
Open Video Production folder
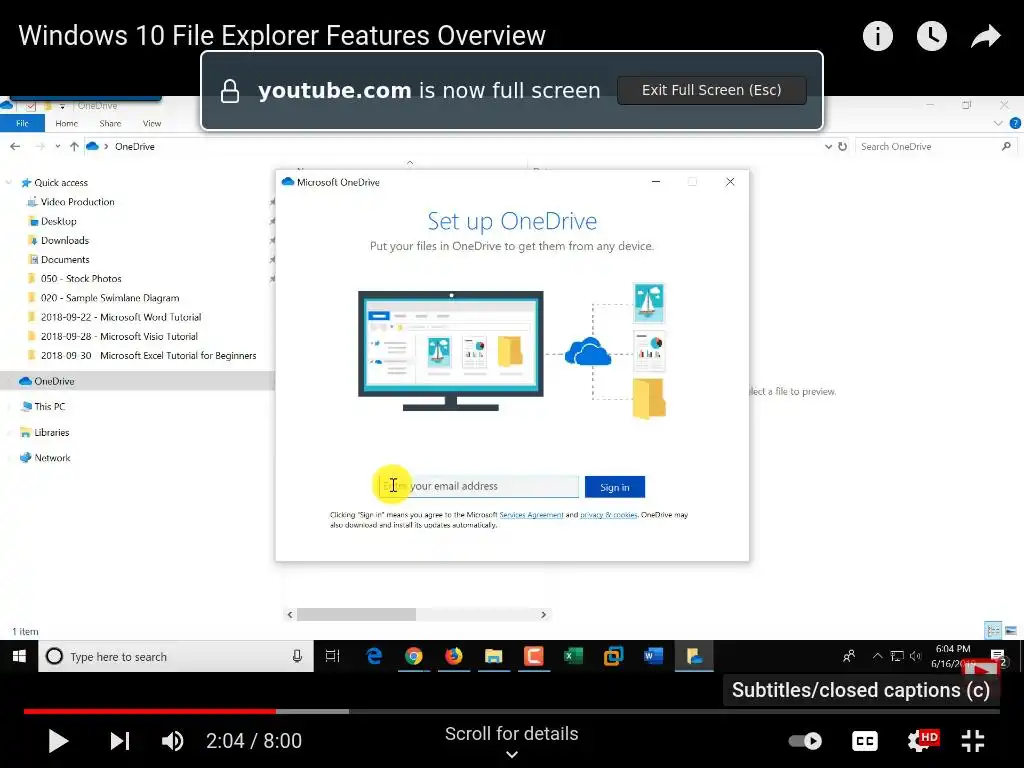coord(77,202)
